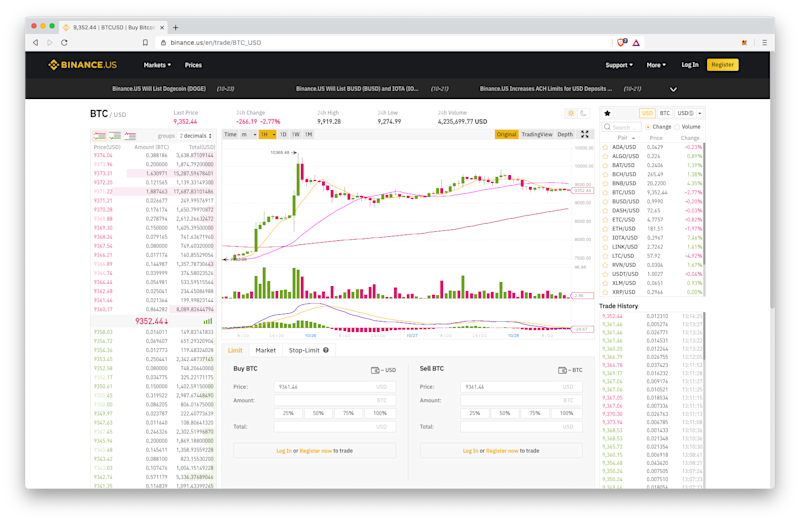Open the Brave shields icon
This screenshot has height=522, width=800.
point(621,42)
